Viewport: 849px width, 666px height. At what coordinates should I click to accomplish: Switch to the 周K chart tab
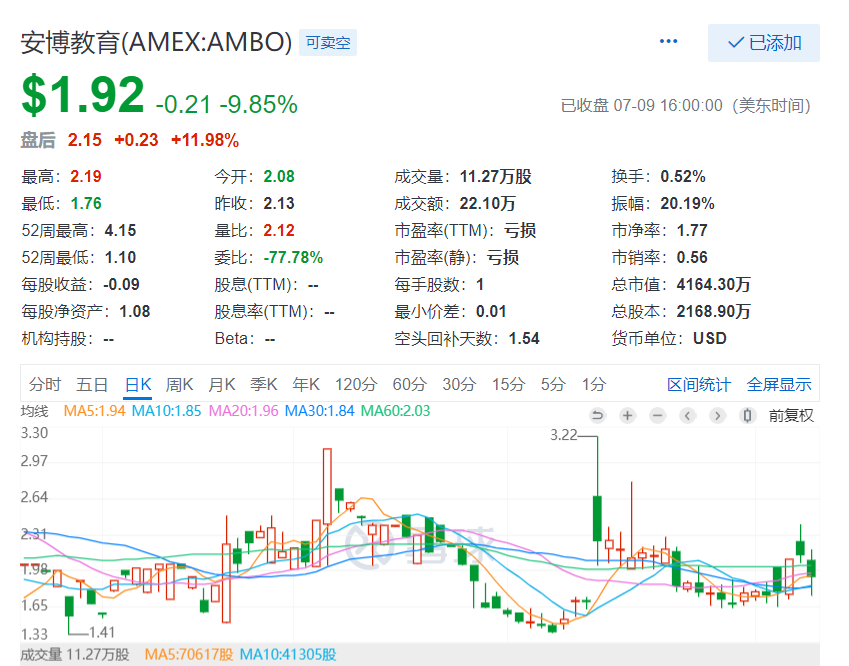point(180,384)
